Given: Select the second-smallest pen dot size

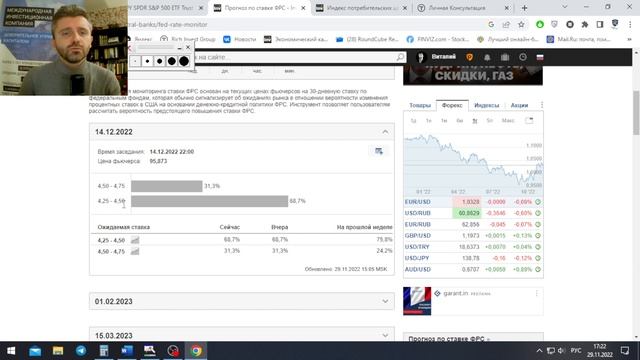Looking at the screenshot, I should [147, 61].
